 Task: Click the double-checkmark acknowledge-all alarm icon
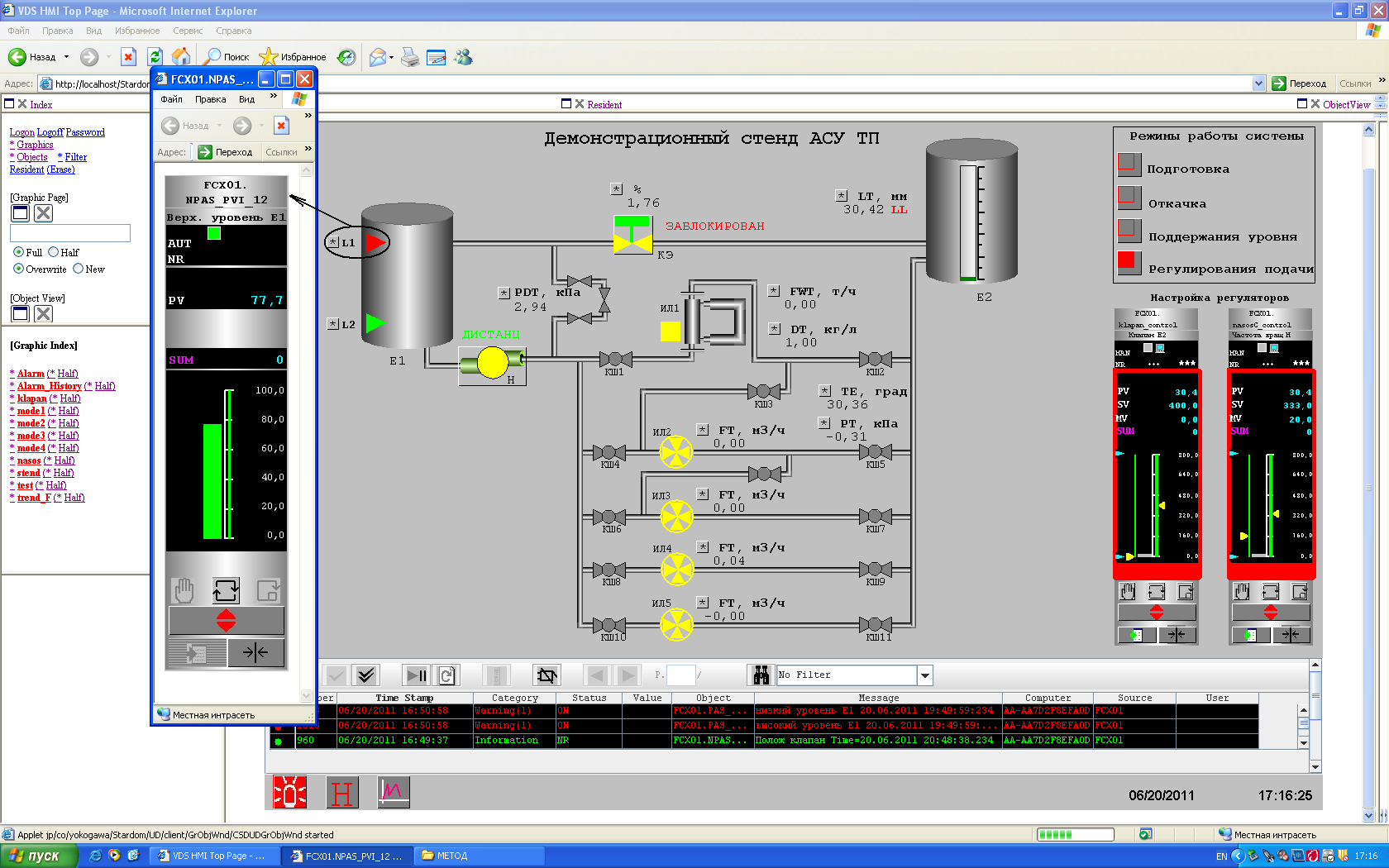point(366,675)
